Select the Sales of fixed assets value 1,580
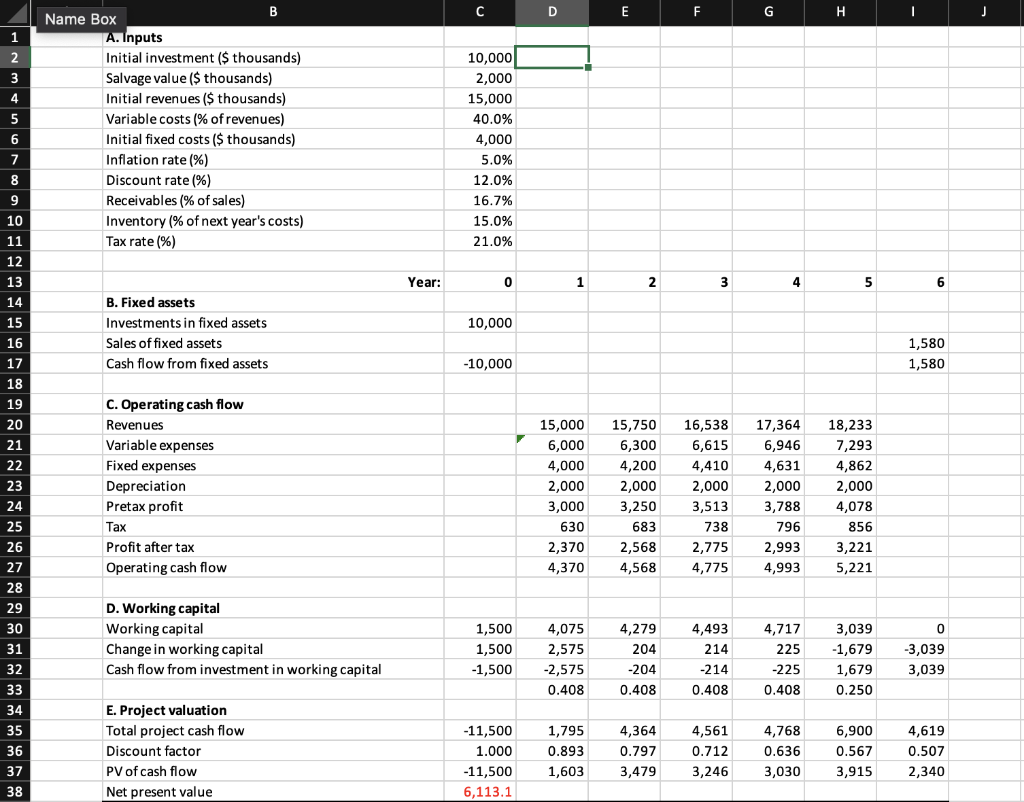This screenshot has height=802, width=1024. (912, 343)
